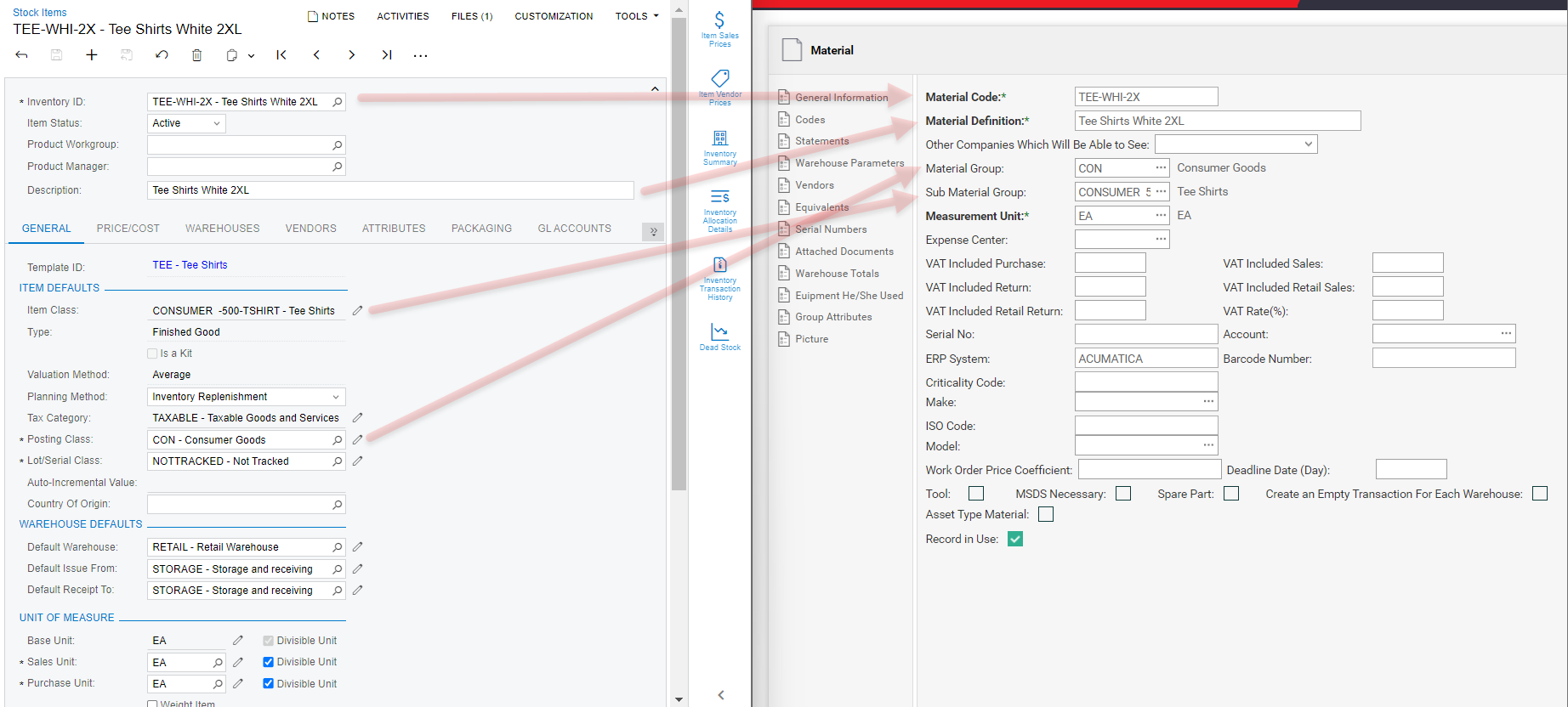
Task: Expand Other Companies dropdown in Material form
Action: [x=1309, y=144]
